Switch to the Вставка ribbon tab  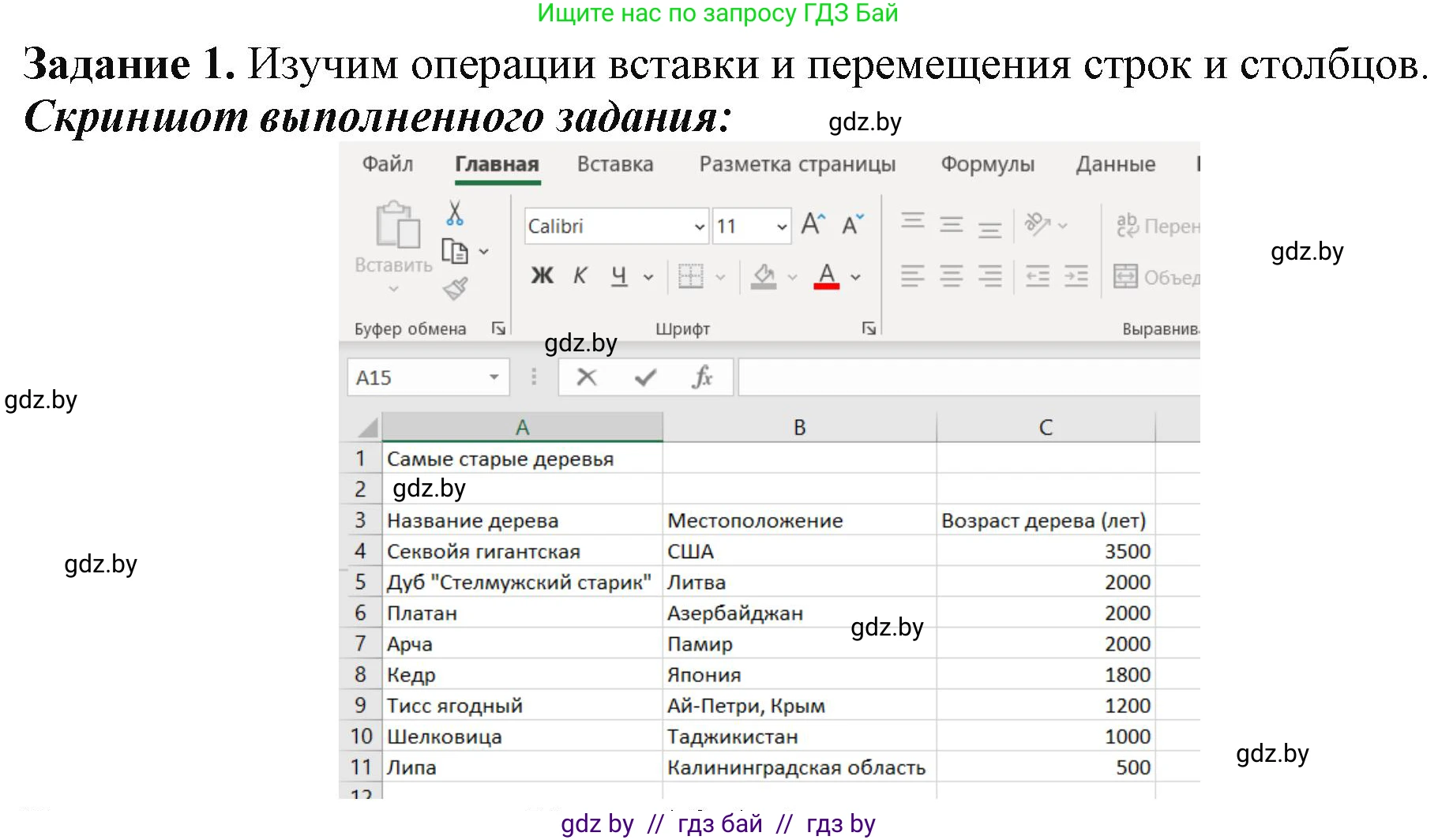coord(615,164)
